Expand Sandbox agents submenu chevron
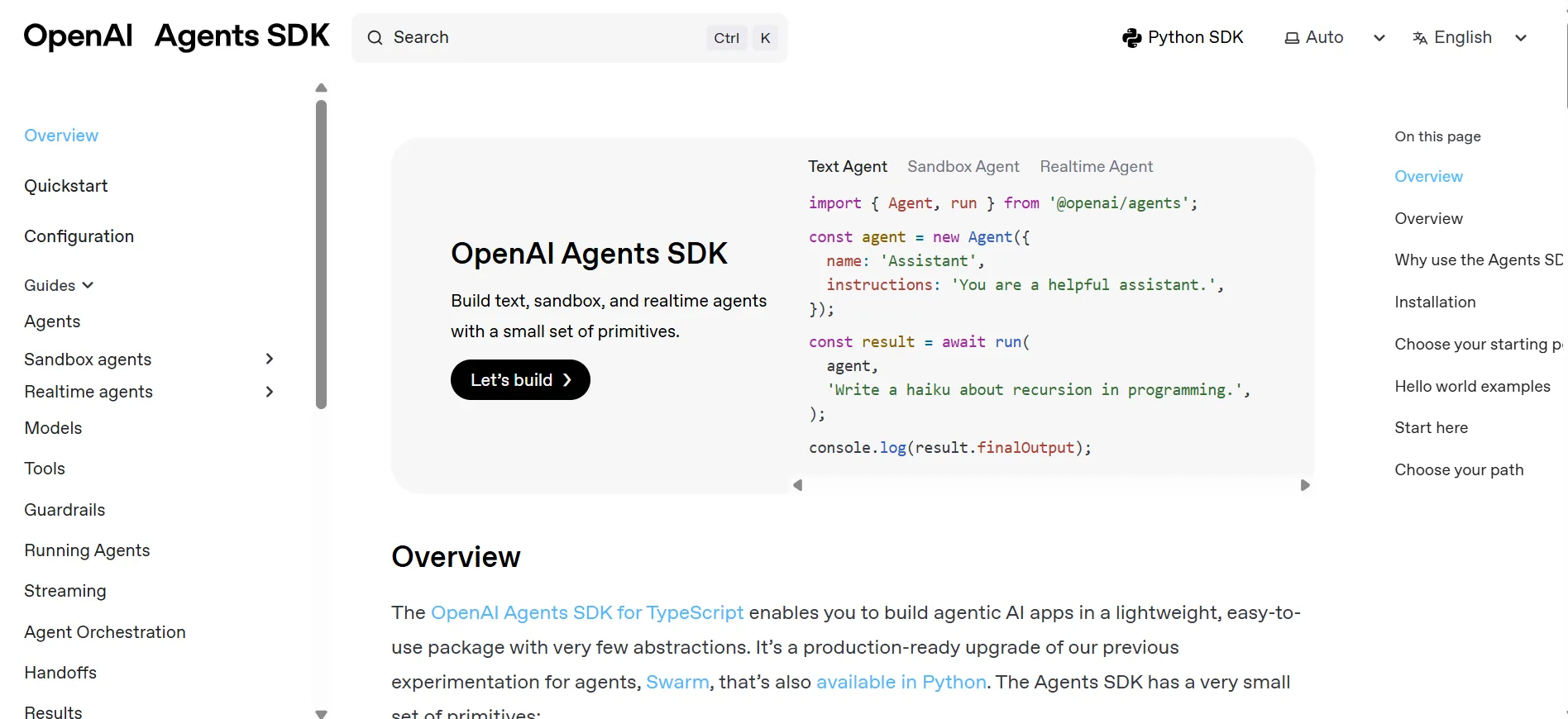Screen dimensions: 1568x719 (x=269, y=359)
